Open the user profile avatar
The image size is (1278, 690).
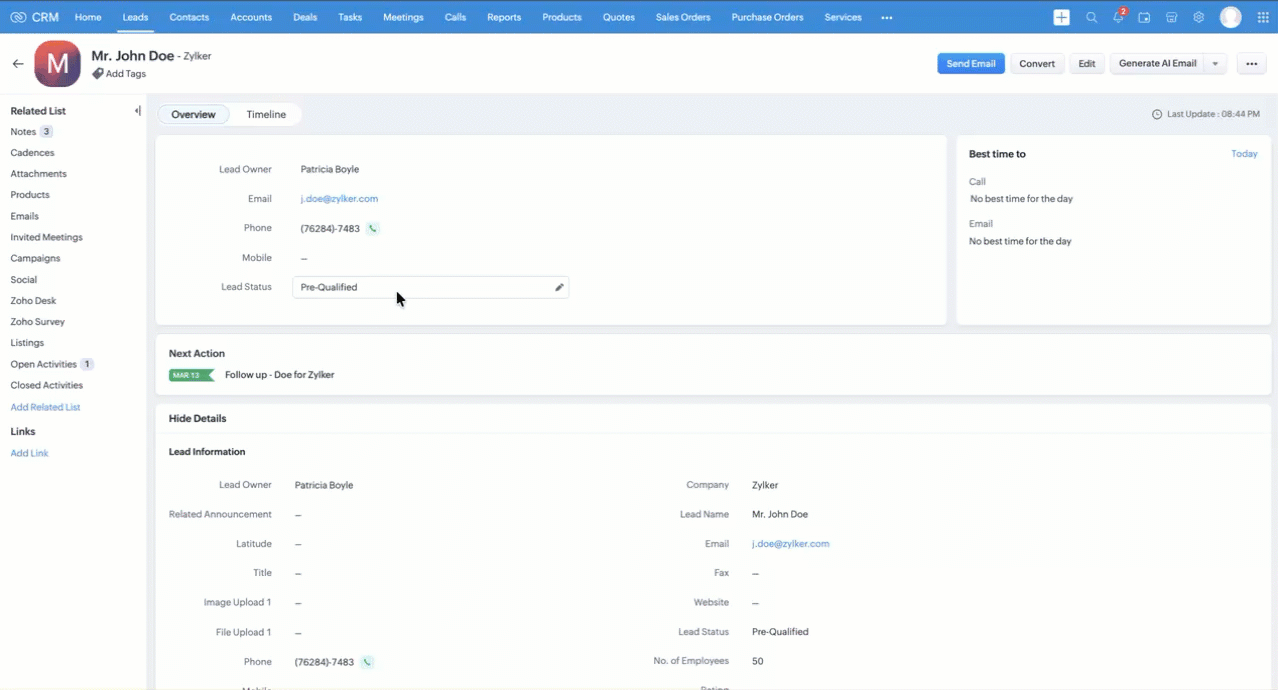pyautogui.click(x=1231, y=17)
